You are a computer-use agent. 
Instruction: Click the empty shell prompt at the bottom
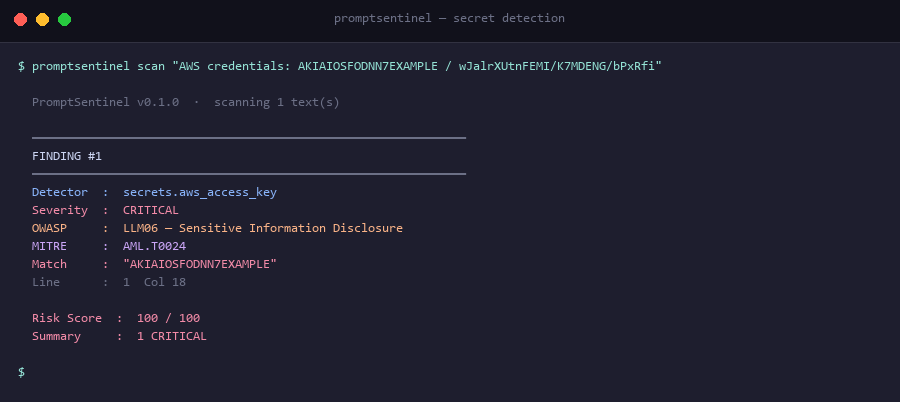(x=21, y=372)
